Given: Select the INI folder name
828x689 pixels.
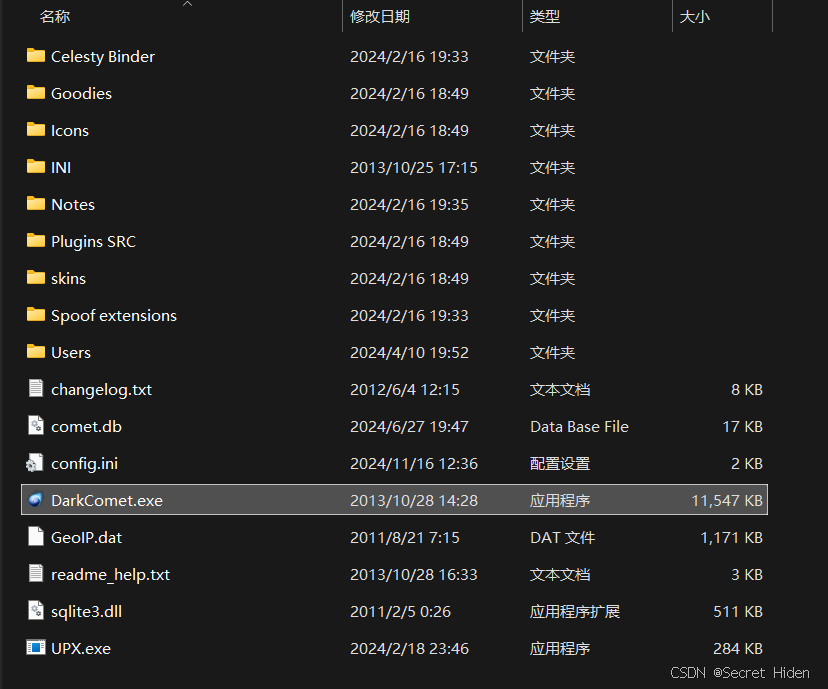Looking at the screenshot, I should tap(61, 167).
